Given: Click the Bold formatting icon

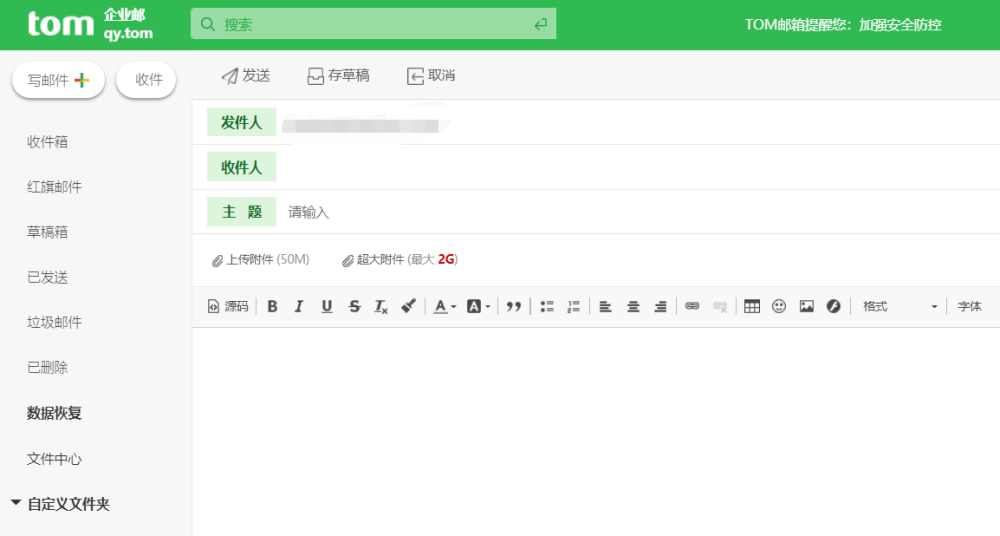Looking at the screenshot, I should tap(272, 306).
